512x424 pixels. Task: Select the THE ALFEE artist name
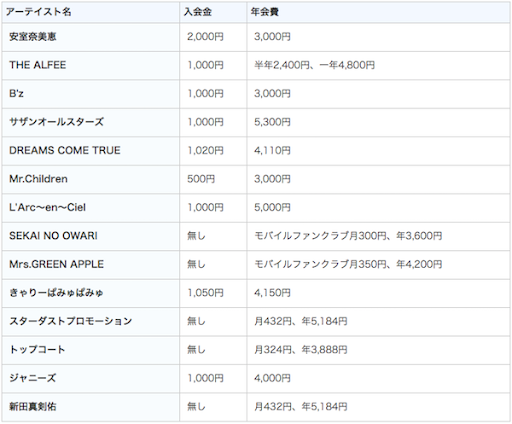38,65
